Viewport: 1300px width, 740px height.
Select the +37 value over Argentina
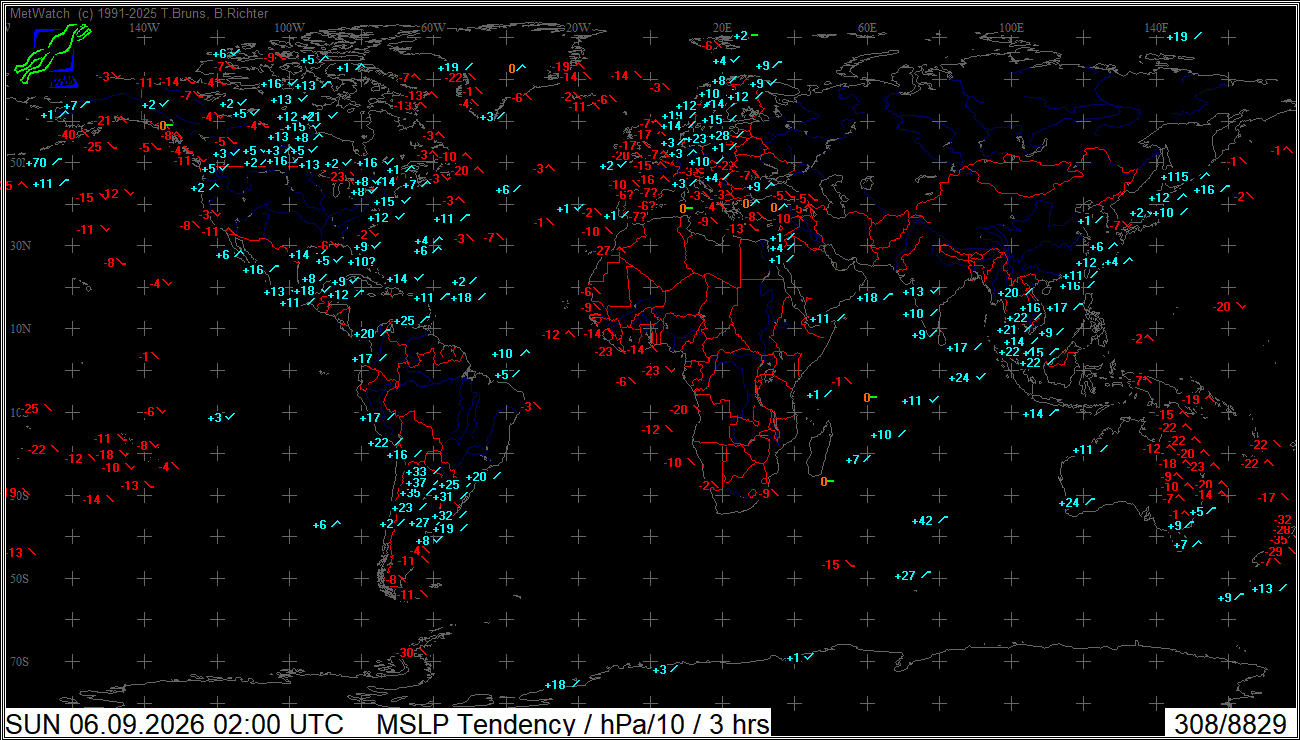415,483
